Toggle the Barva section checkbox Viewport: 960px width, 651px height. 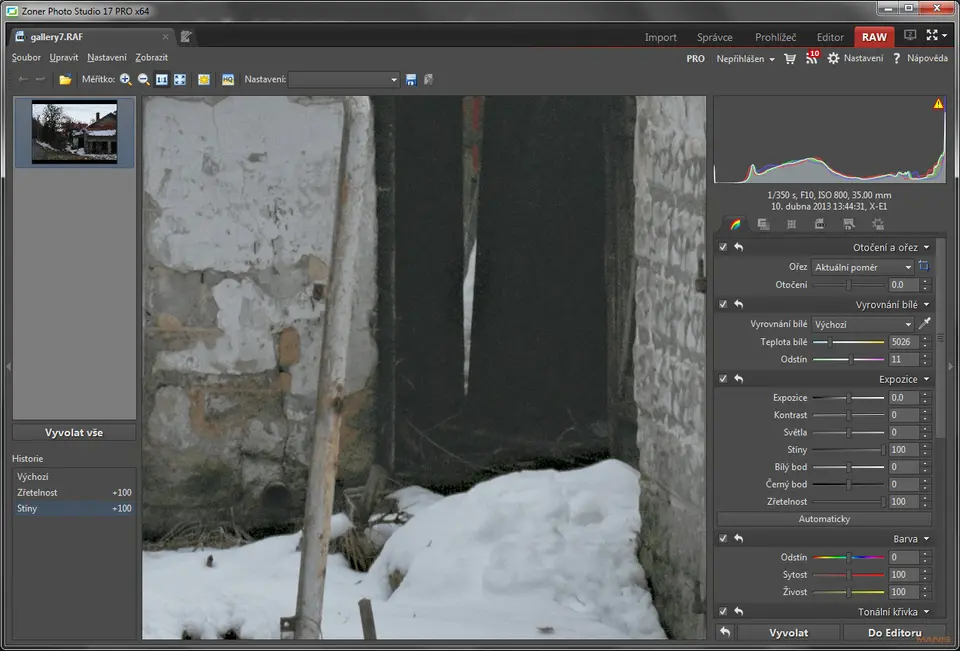pos(723,538)
